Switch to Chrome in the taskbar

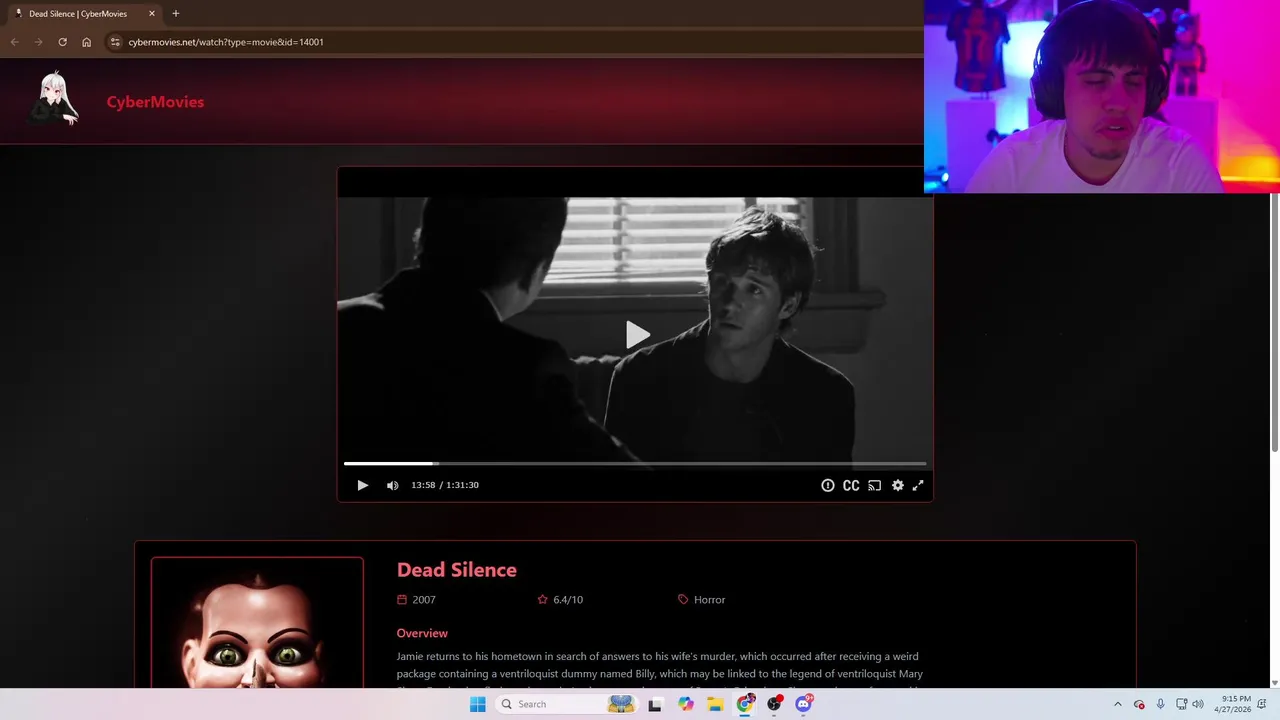(x=745, y=704)
